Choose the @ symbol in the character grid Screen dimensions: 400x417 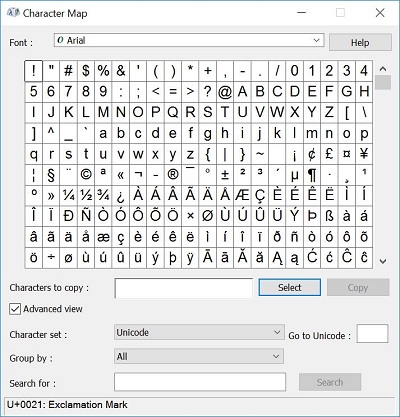pos(225,92)
